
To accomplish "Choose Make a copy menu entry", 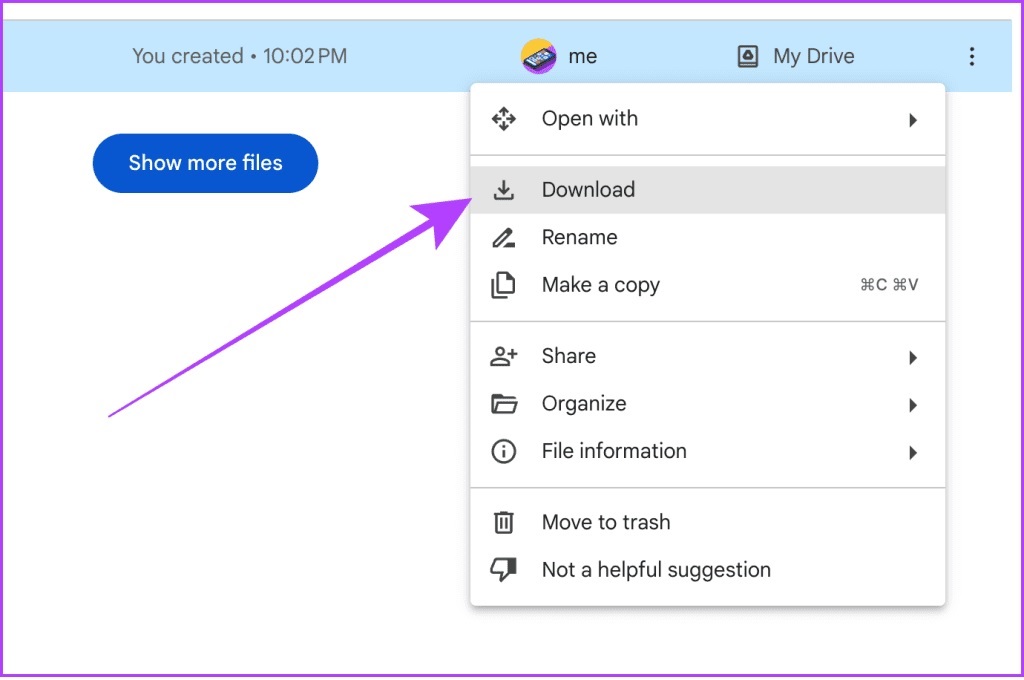I will point(708,285).
